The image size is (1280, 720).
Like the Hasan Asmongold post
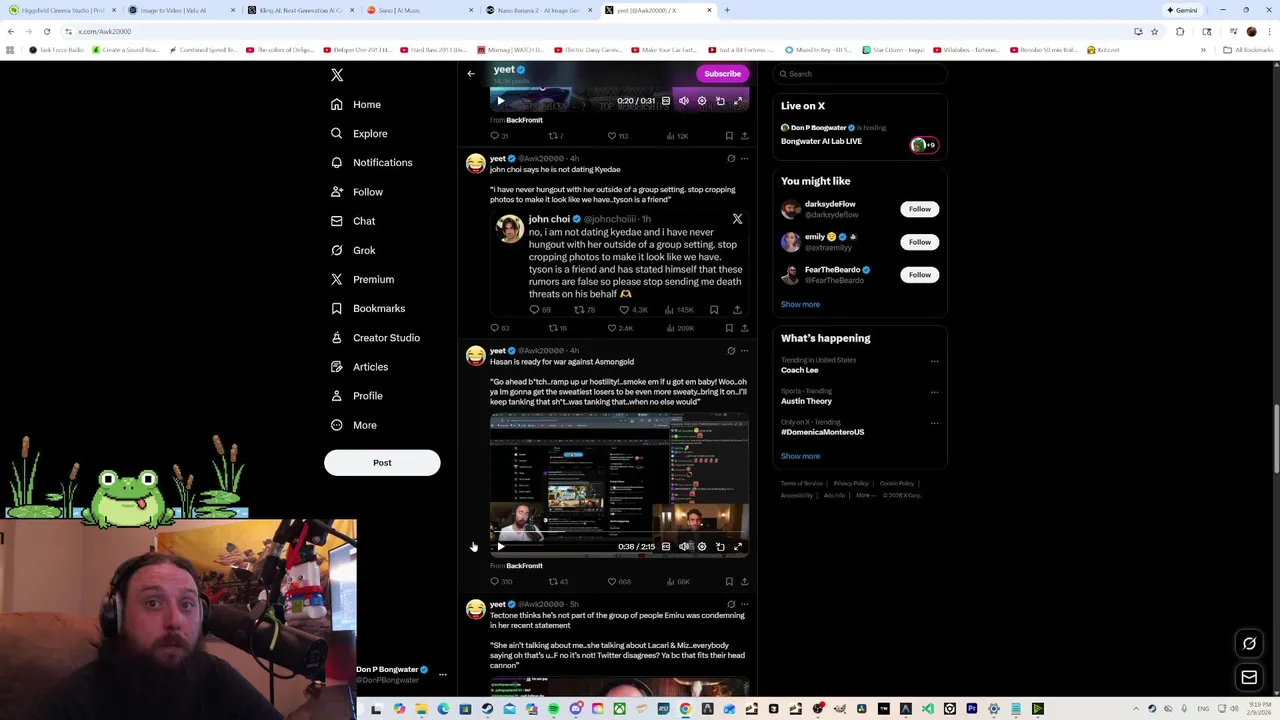(619, 581)
